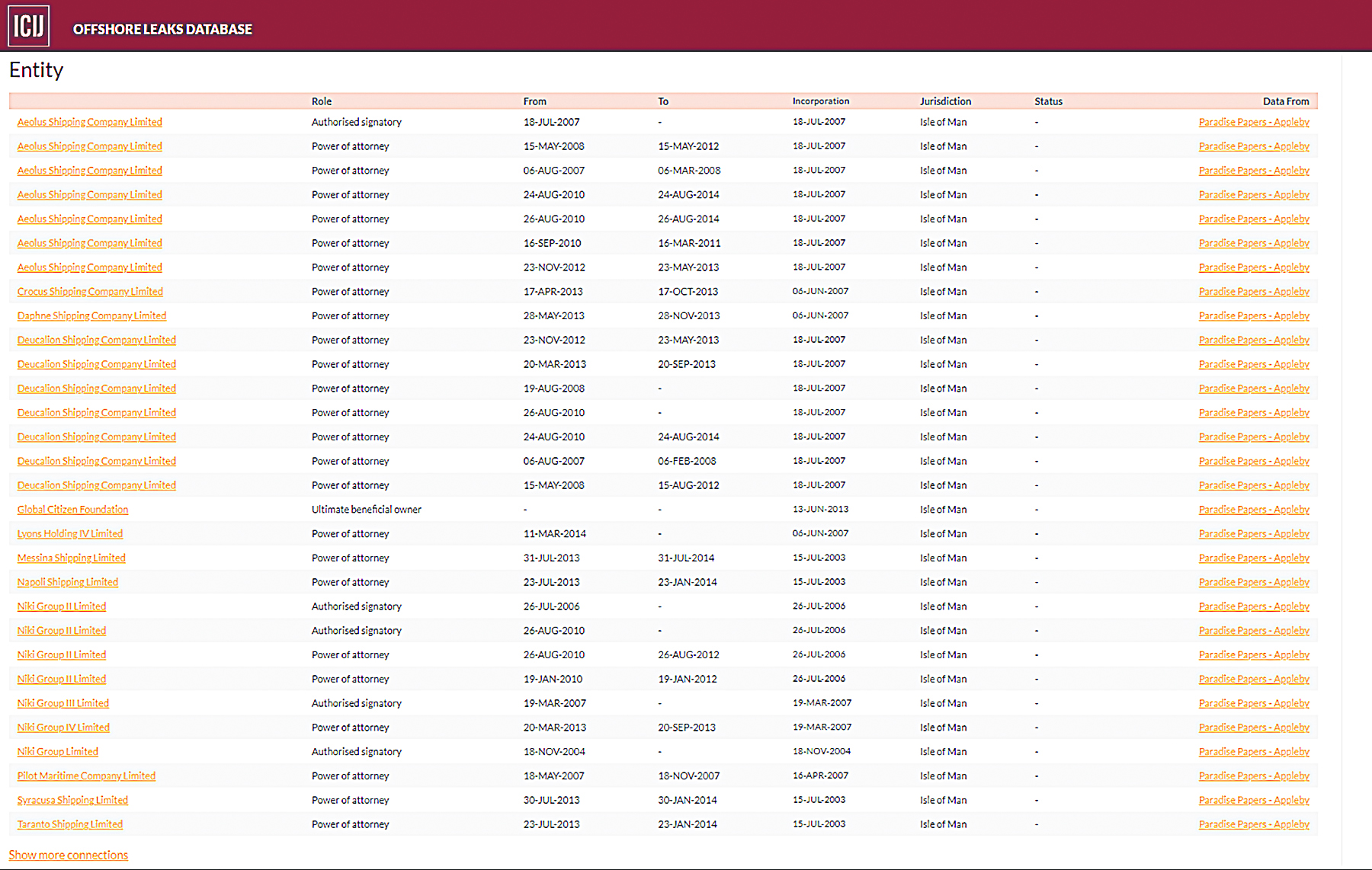Click the From column header
Image resolution: width=1372 pixels, height=870 pixels.
point(535,101)
